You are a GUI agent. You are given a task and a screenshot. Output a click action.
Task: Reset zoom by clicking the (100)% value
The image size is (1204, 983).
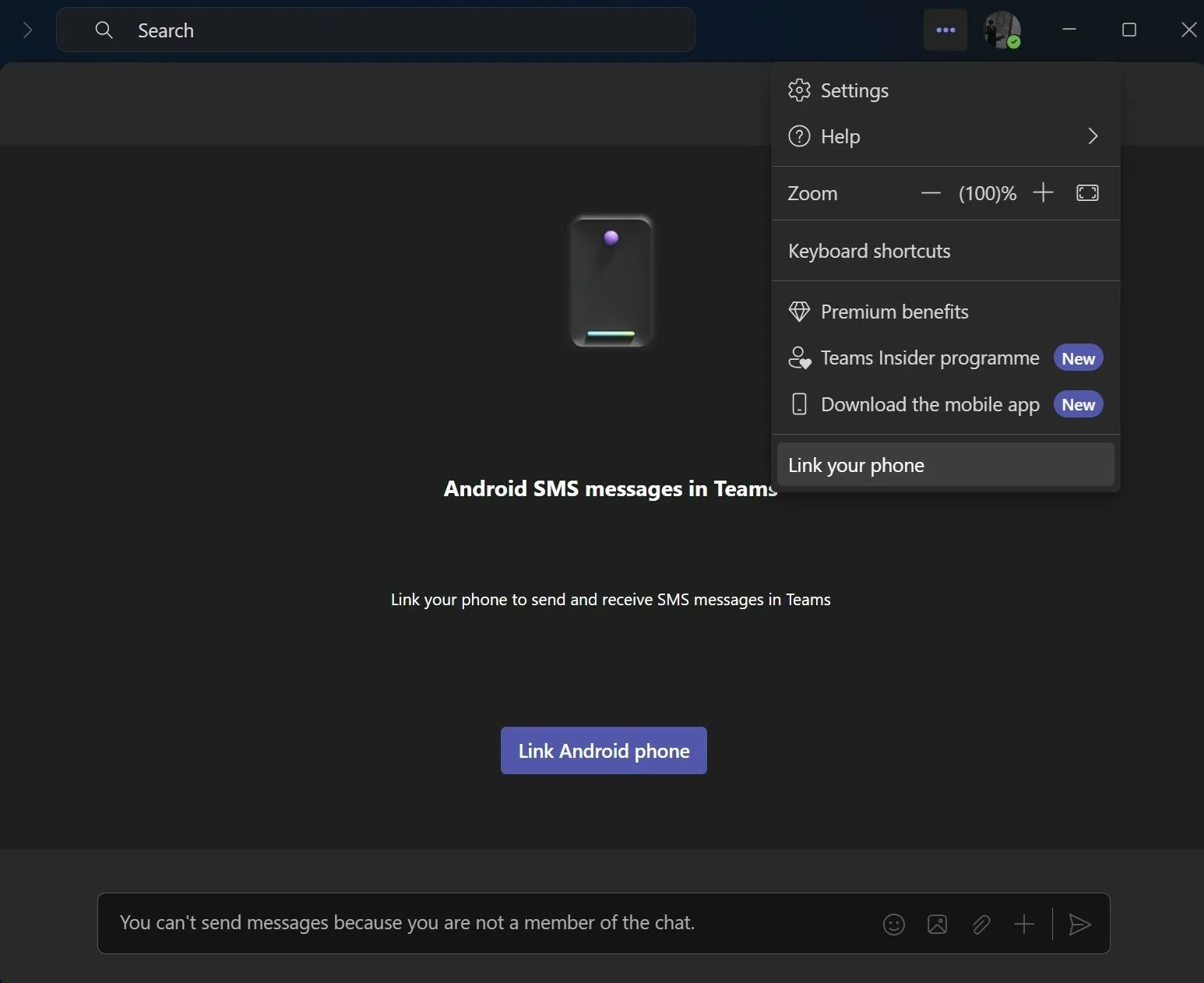click(987, 193)
